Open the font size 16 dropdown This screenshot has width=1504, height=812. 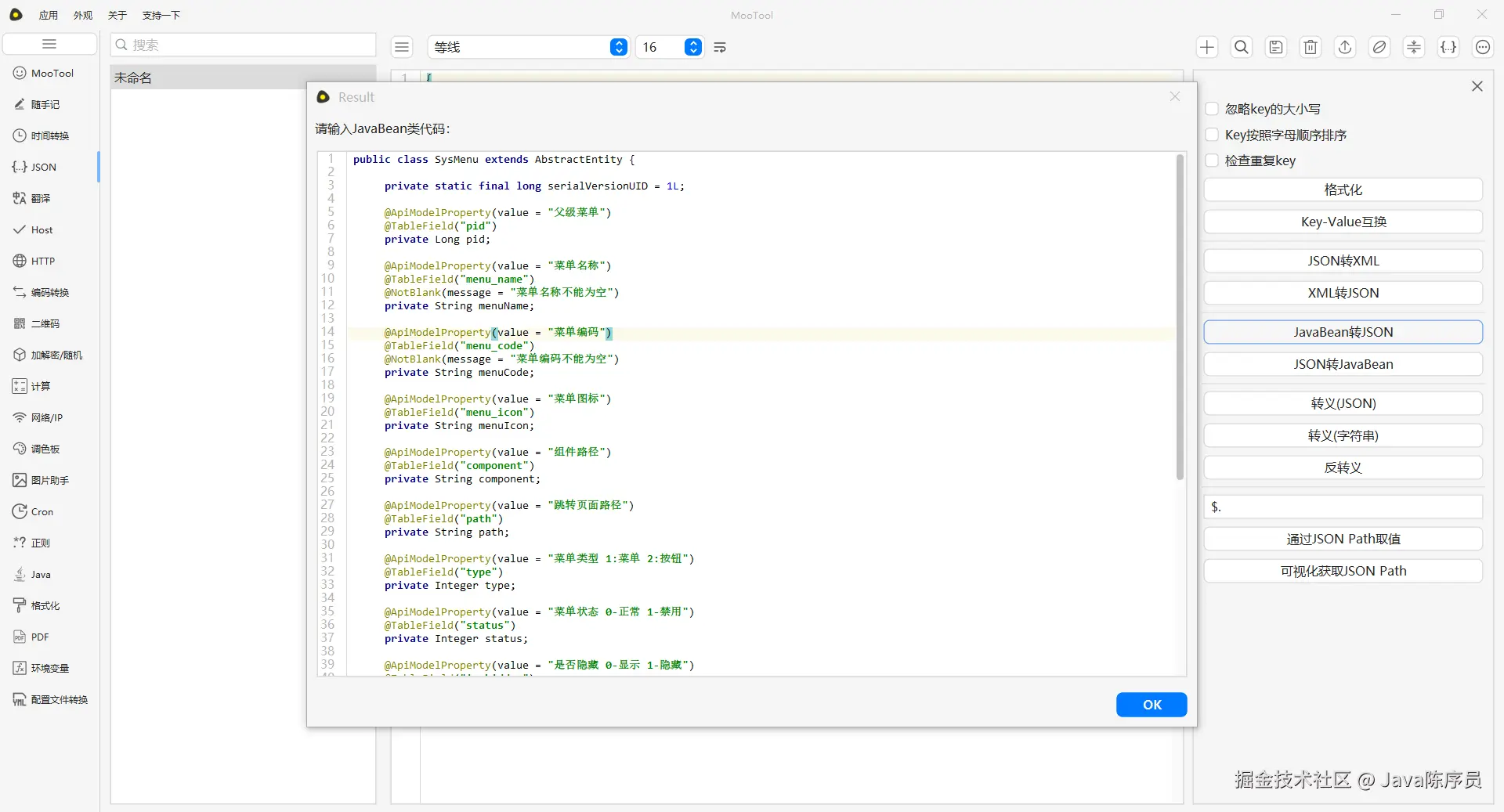(x=692, y=47)
